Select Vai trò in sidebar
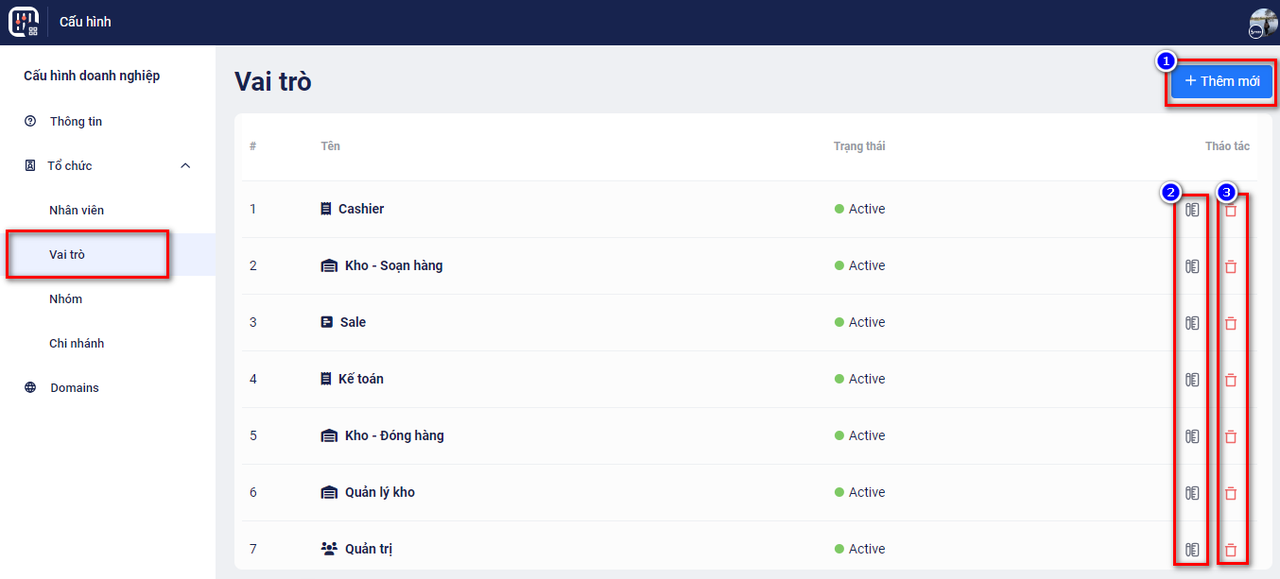This screenshot has height=579, width=1280. [x=67, y=255]
